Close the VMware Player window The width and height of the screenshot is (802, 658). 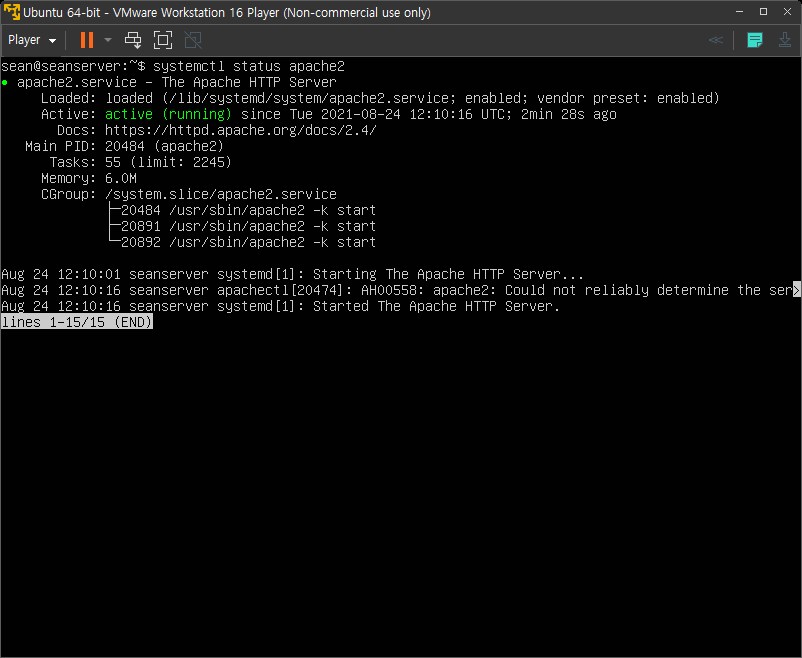[x=787, y=11]
